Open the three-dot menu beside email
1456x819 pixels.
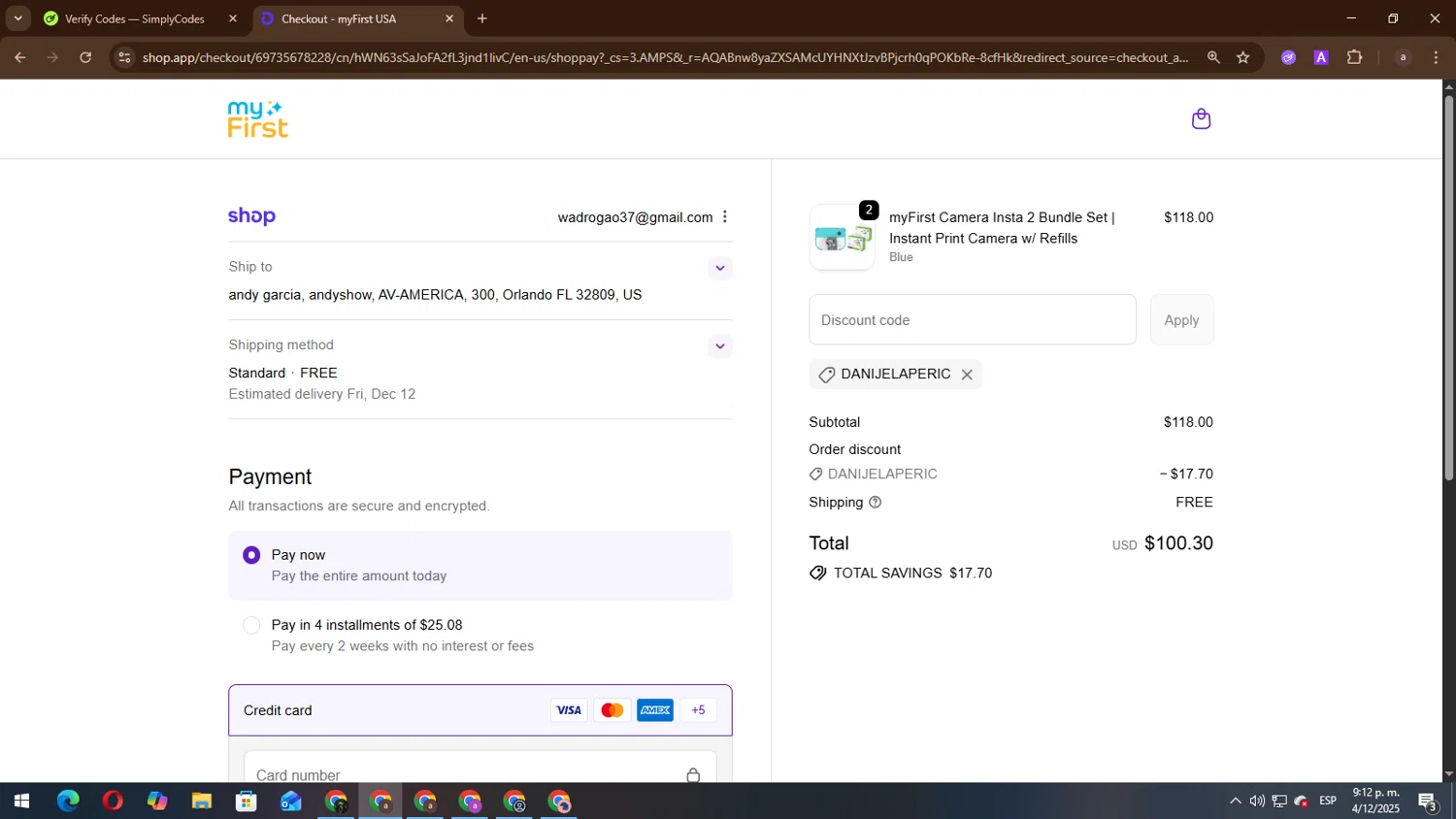pos(725,217)
